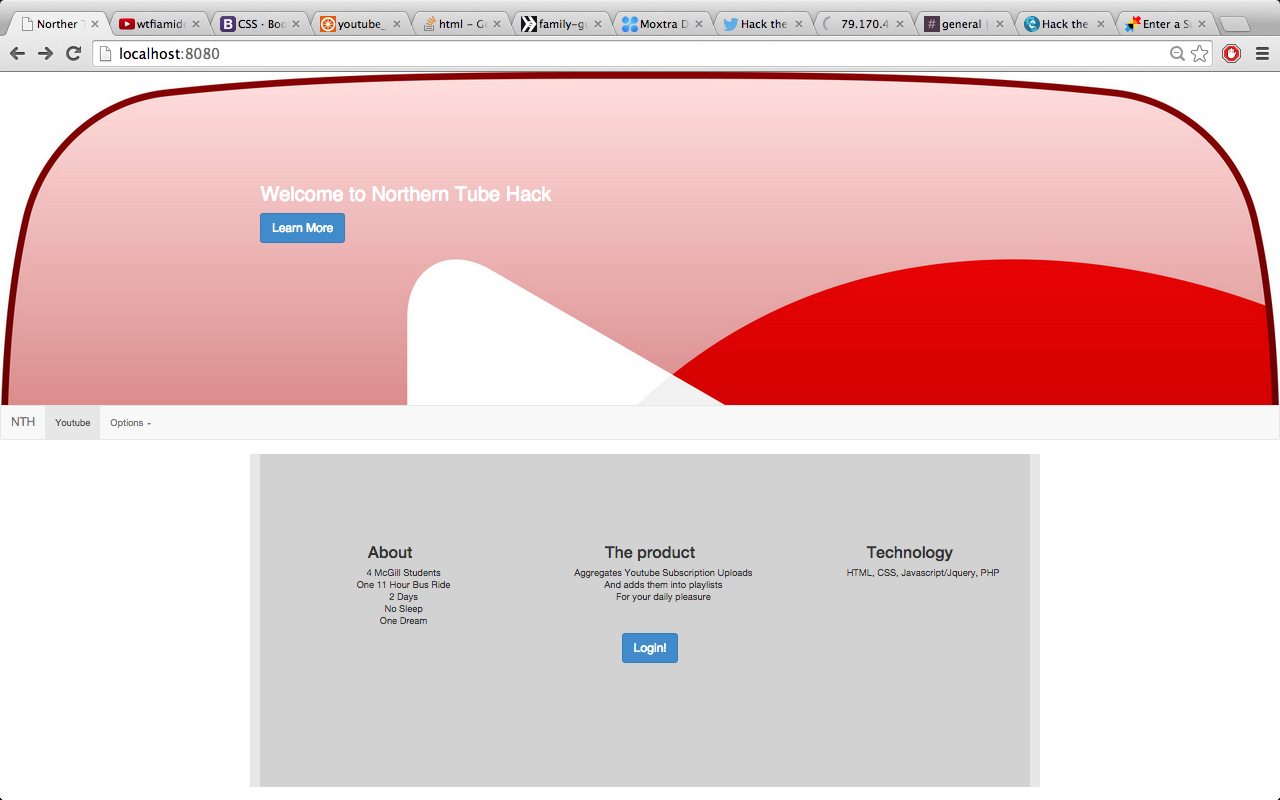Switch to the wtfiamid YouTube tab
This screenshot has width=1280, height=800.
(160, 24)
